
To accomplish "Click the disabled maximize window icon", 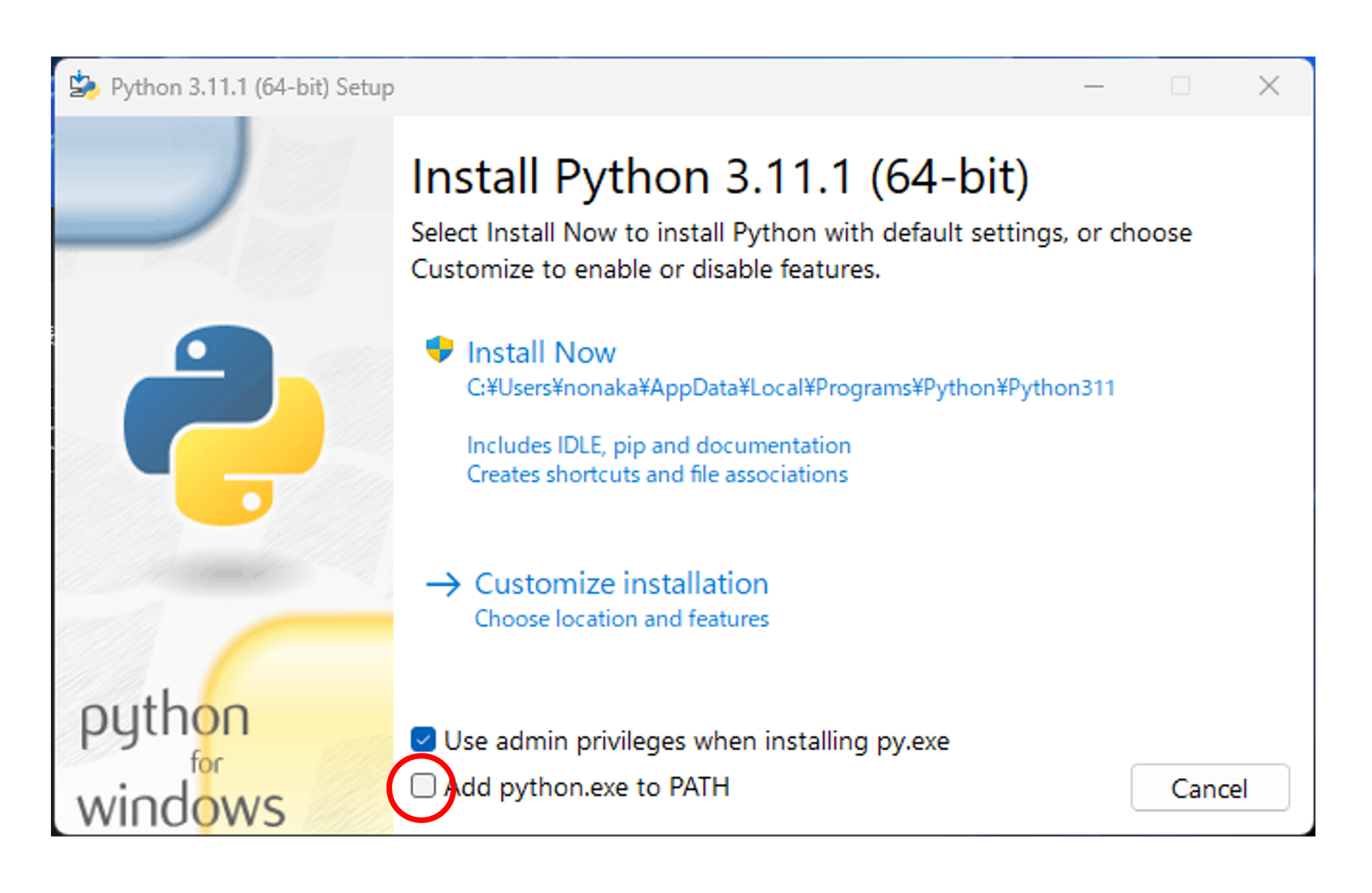I will click(x=1180, y=86).
